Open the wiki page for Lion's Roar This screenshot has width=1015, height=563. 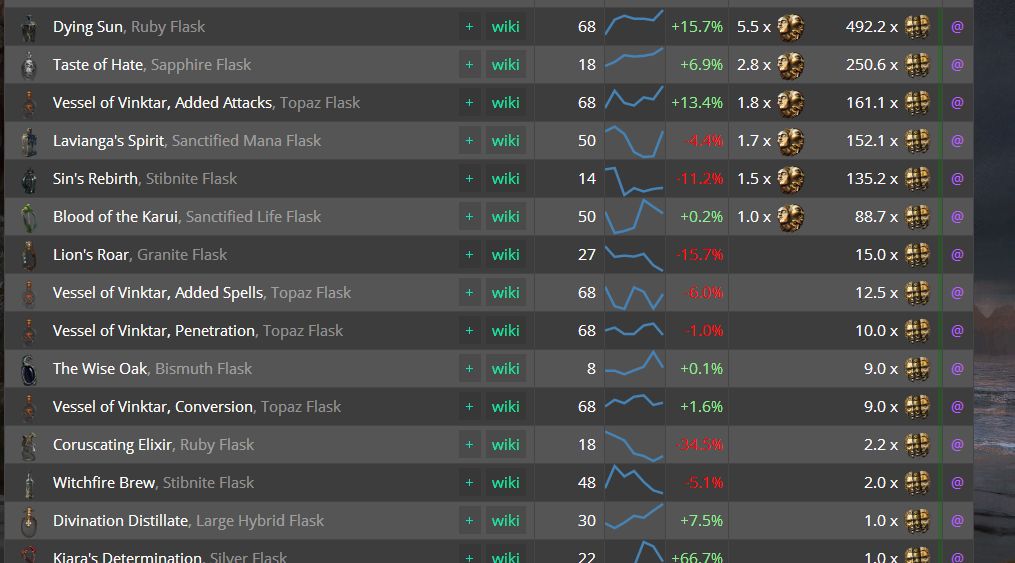point(505,255)
